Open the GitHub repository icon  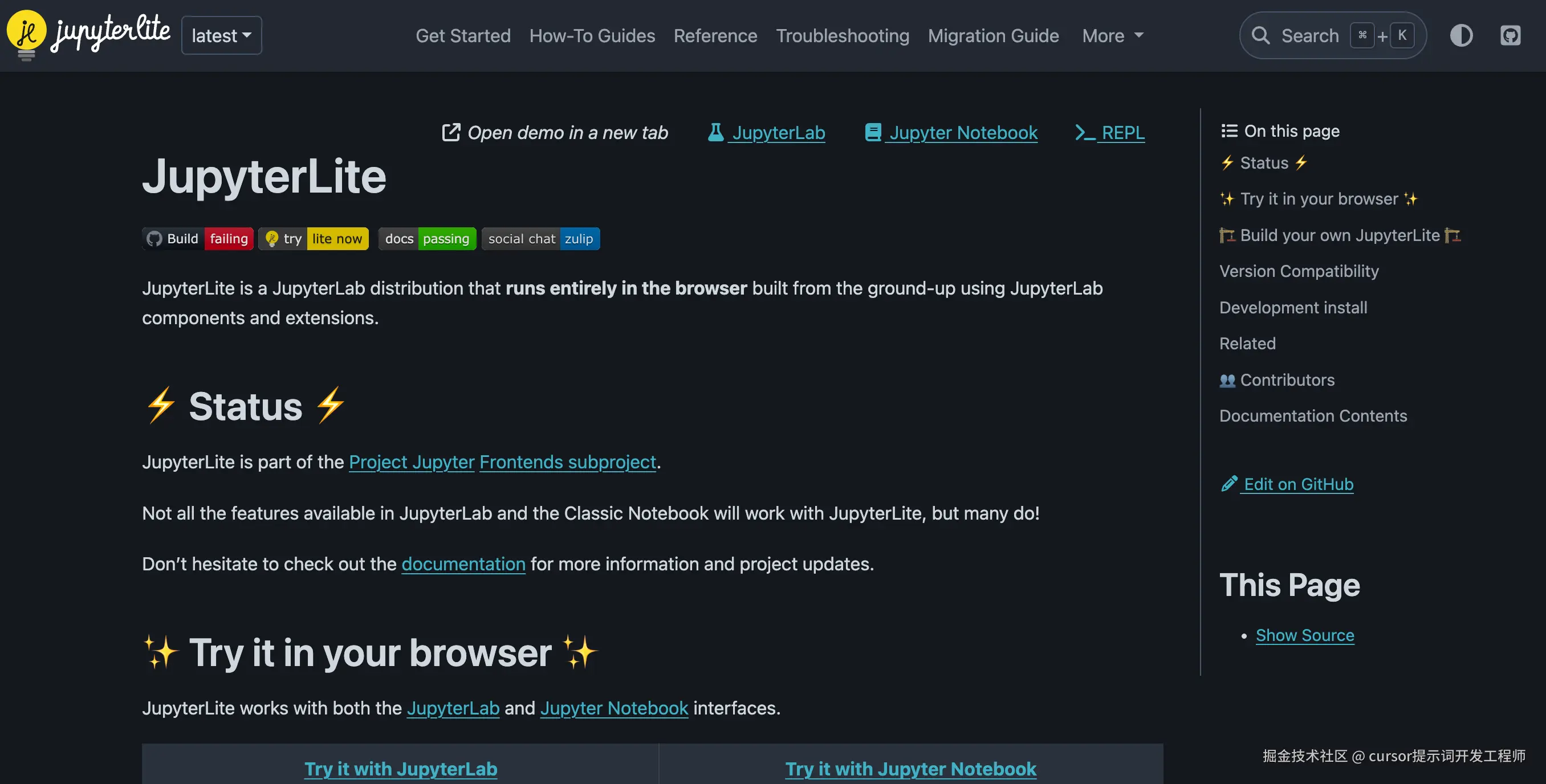[x=1510, y=35]
